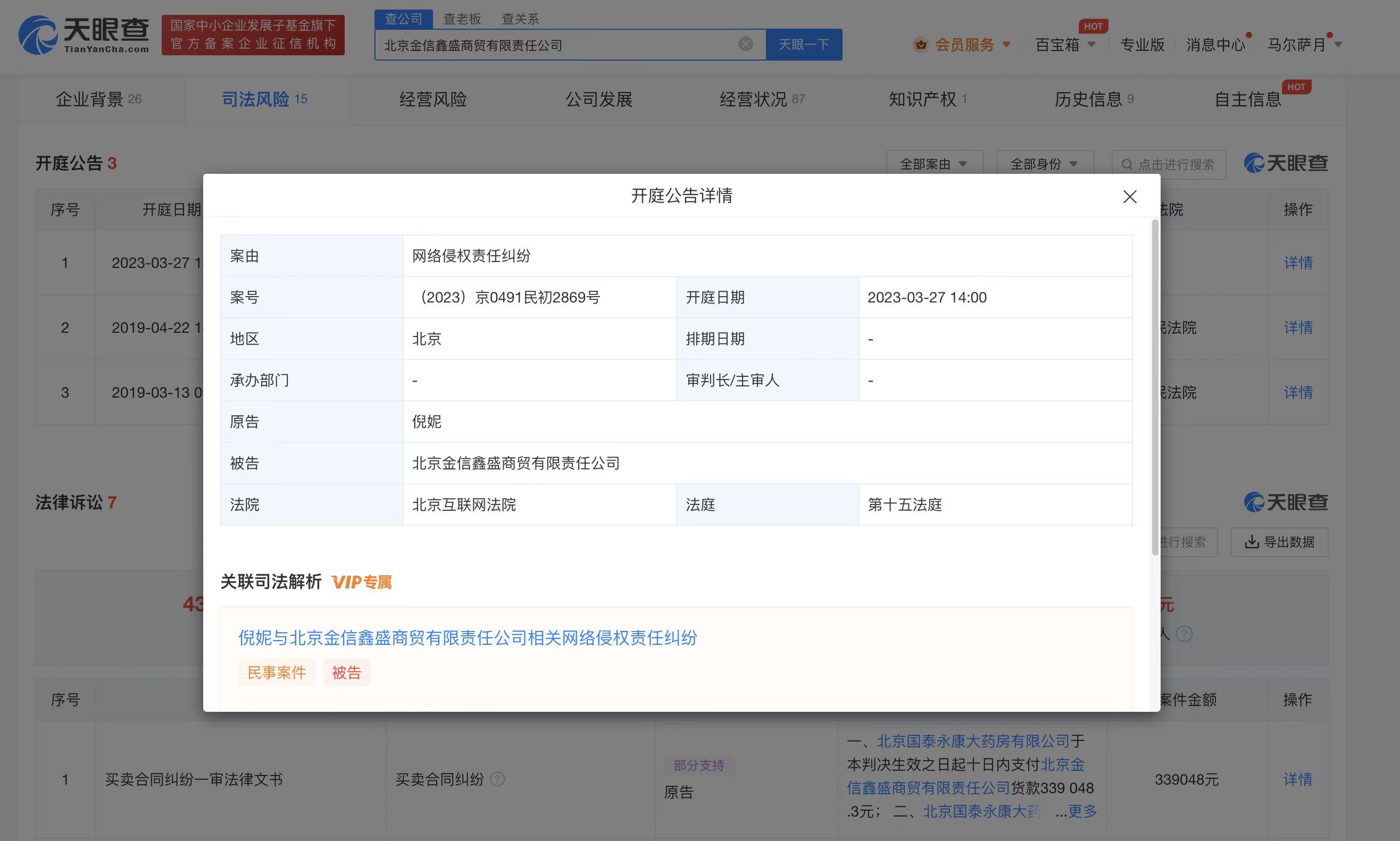Screen dimensions: 1400x841
Task: Click 详情 for row 3 of 开庭公告
Action: 1298,392
